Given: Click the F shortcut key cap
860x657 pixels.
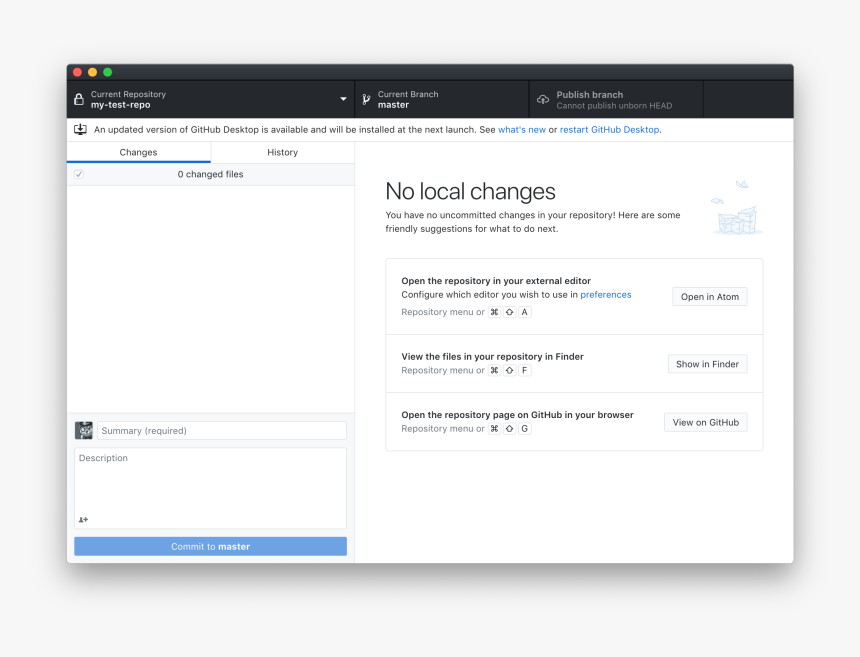Looking at the screenshot, I should (x=525, y=370).
